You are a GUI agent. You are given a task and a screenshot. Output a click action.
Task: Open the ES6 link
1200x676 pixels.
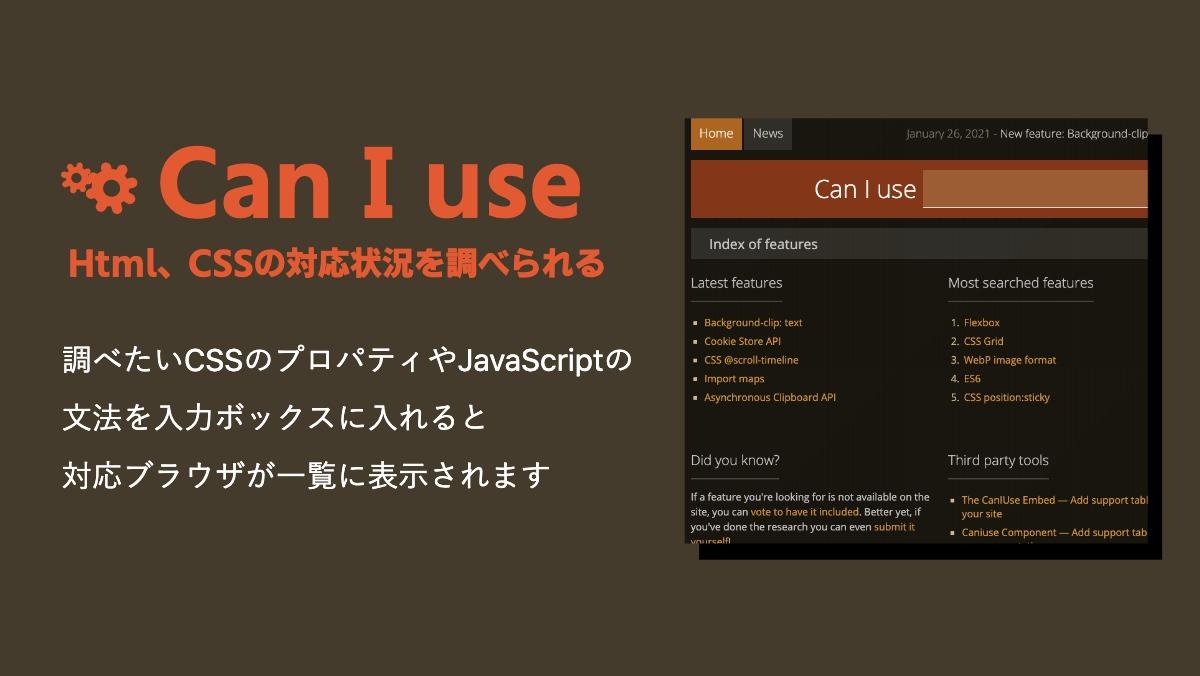[973, 379]
